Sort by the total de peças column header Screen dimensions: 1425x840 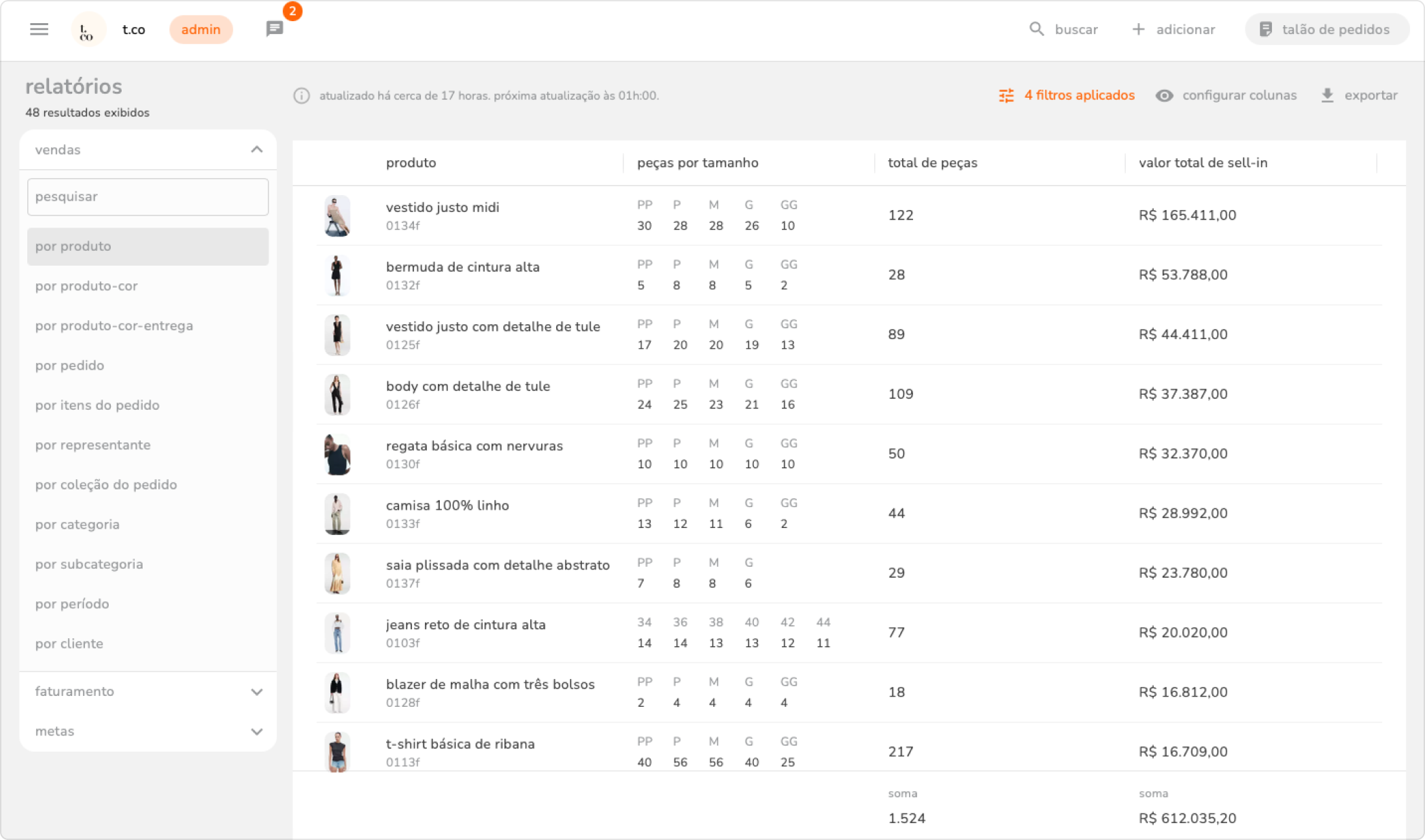tap(932, 163)
